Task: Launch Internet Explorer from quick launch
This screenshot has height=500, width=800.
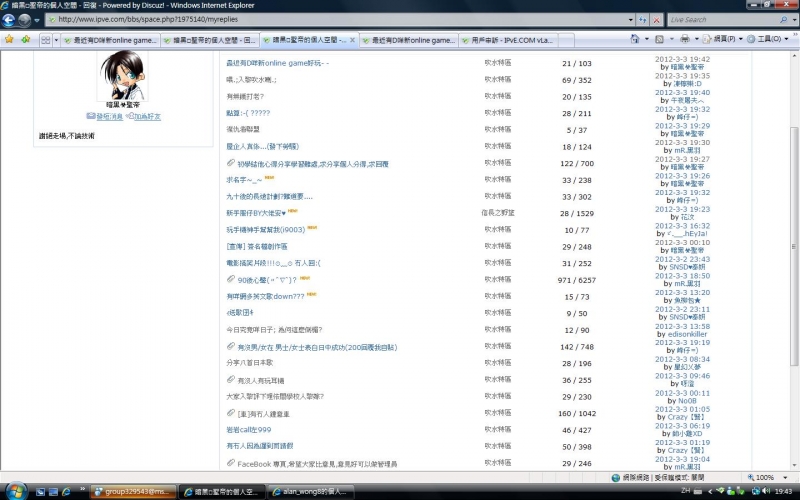Action: click(x=66, y=492)
